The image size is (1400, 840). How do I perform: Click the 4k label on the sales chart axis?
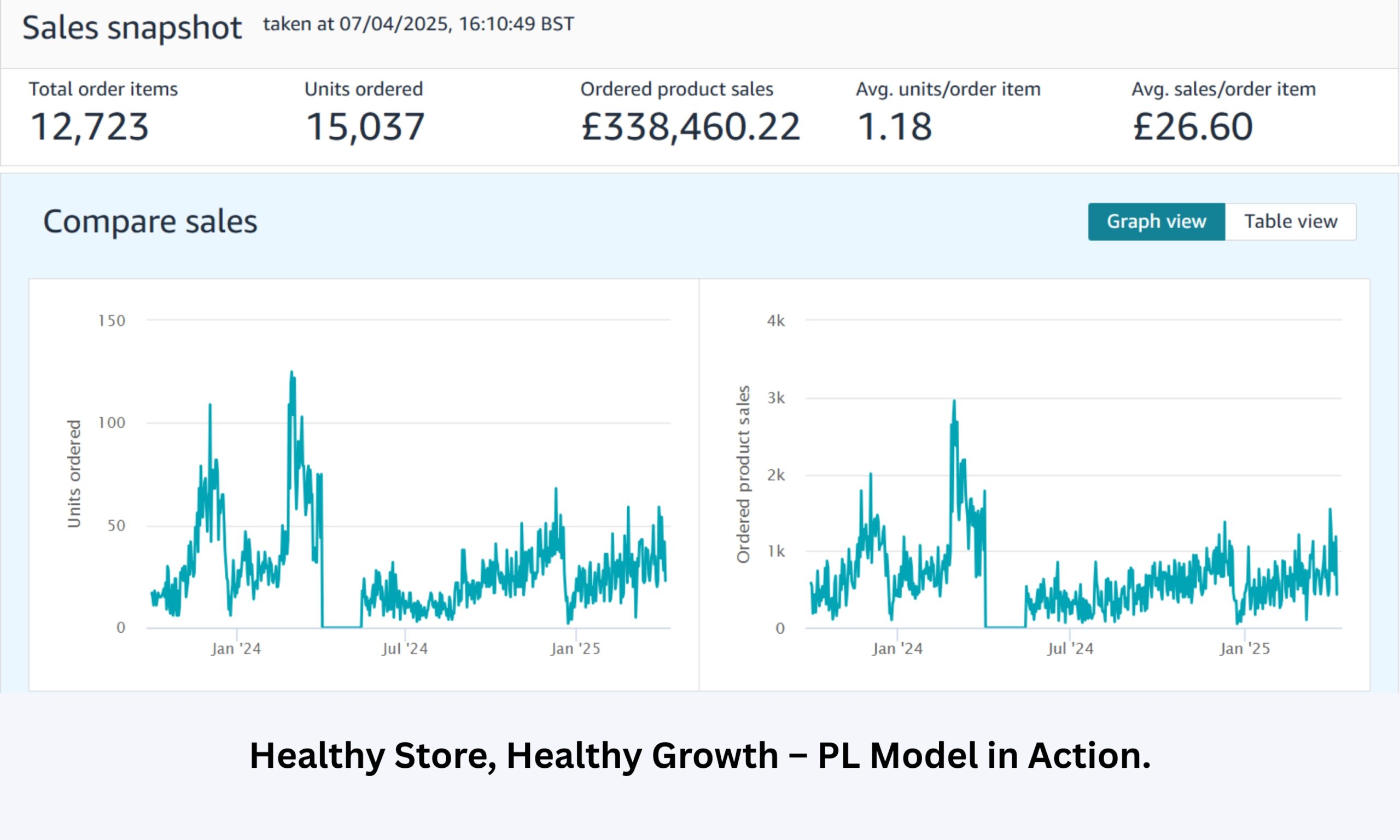coord(776,321)
